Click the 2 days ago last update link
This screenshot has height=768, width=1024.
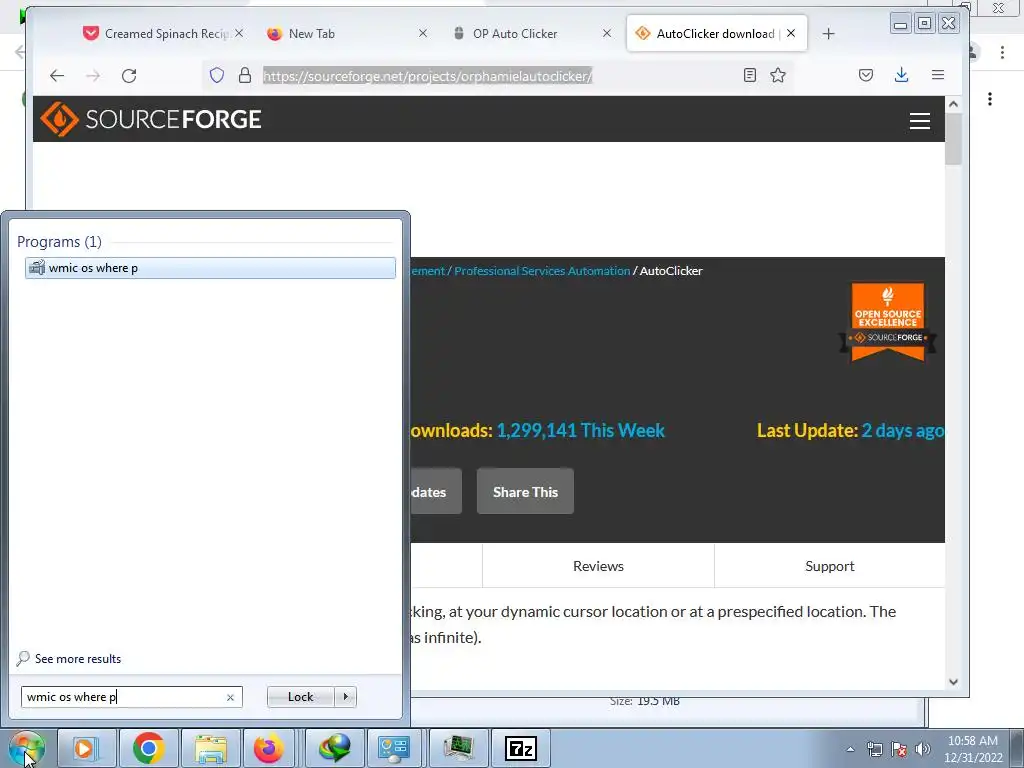pyautogui.click(x=903, y=431)
